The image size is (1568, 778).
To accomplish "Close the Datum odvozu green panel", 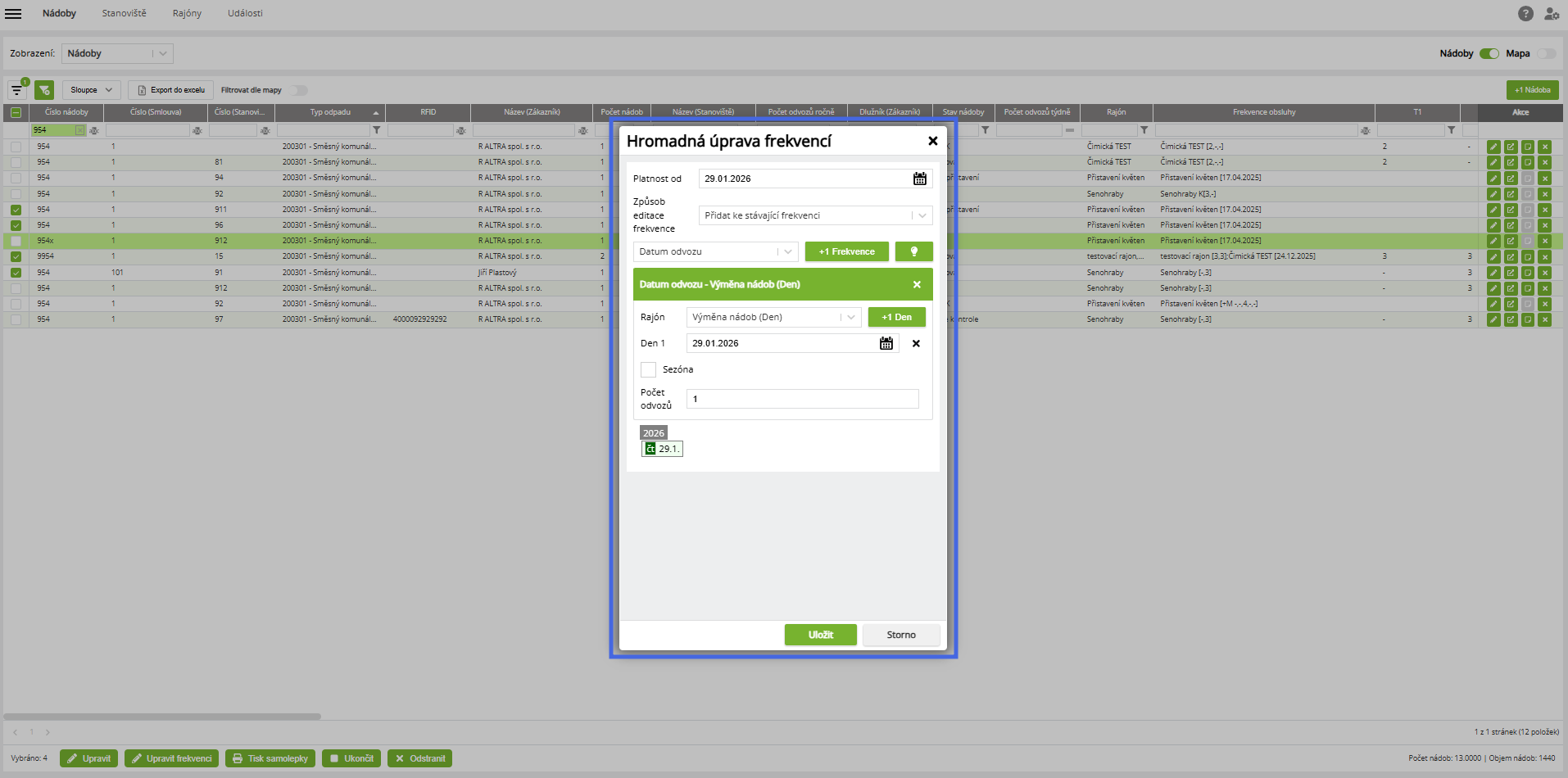I will pos(917,284).
